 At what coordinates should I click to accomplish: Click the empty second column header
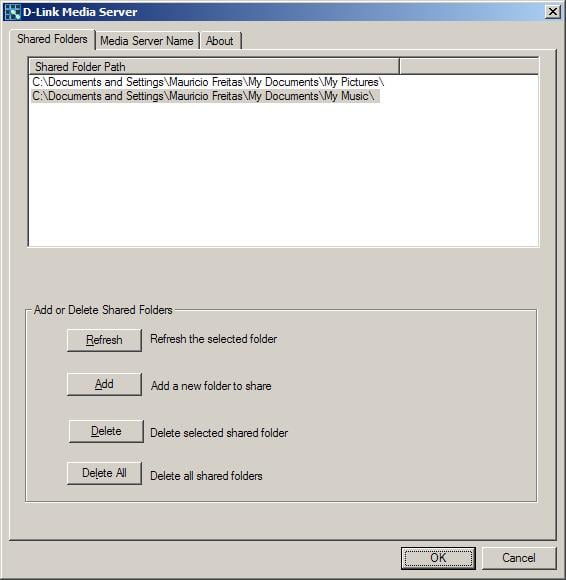469,67
